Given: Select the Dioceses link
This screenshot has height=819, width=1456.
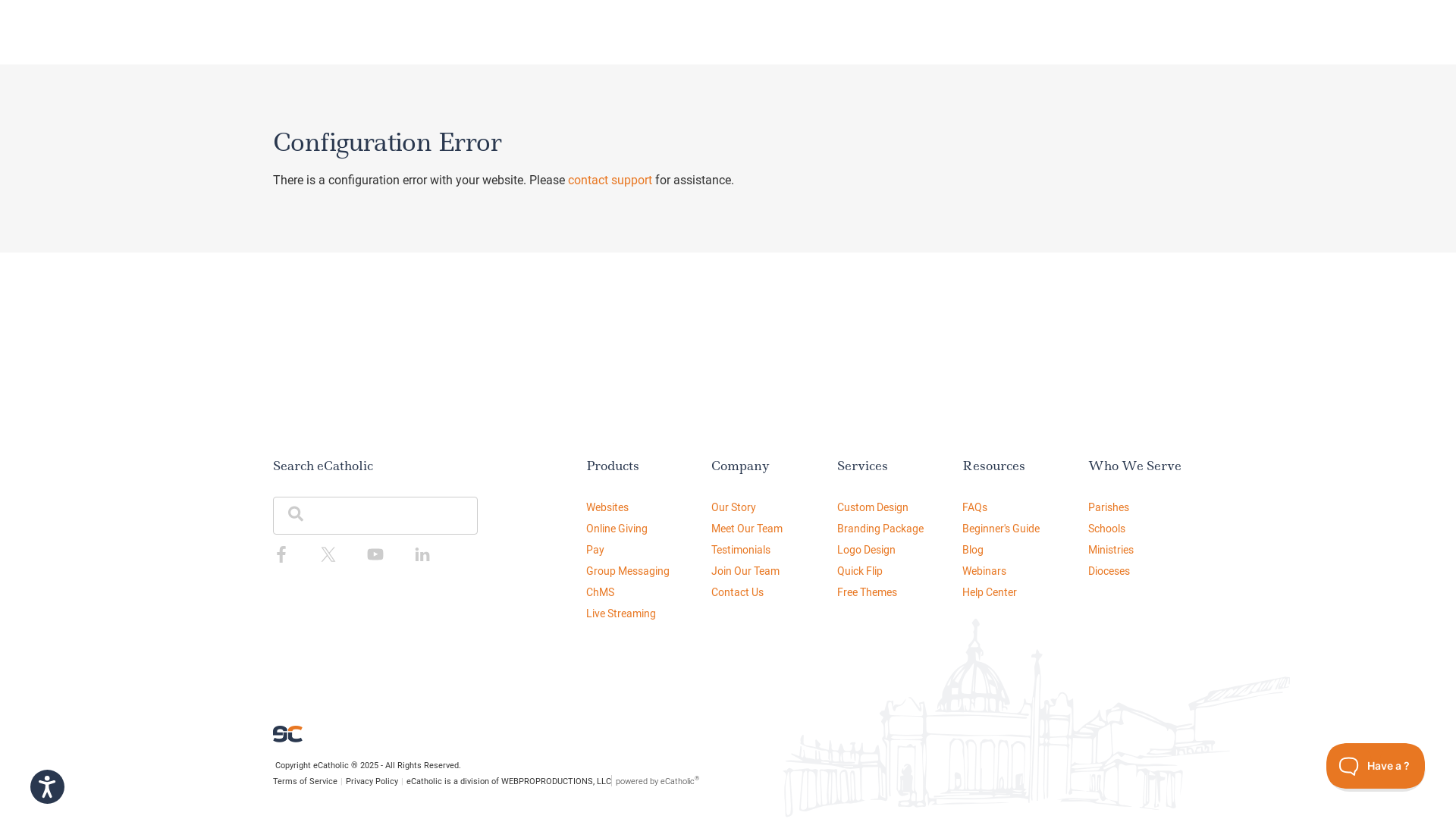Looking at the screenshot, I should (x=1108, y=571).
